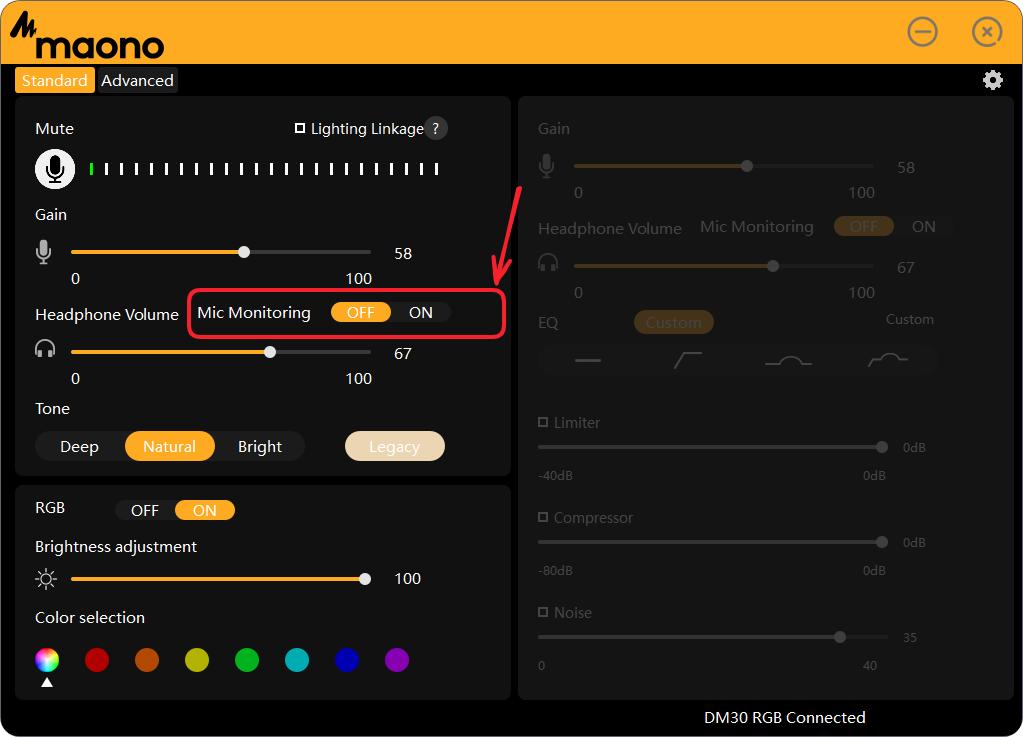This screenshot has width=1023, height=737.
Task: Click the Lighting Linkage help question mark
Action: (x=436, y=128)
